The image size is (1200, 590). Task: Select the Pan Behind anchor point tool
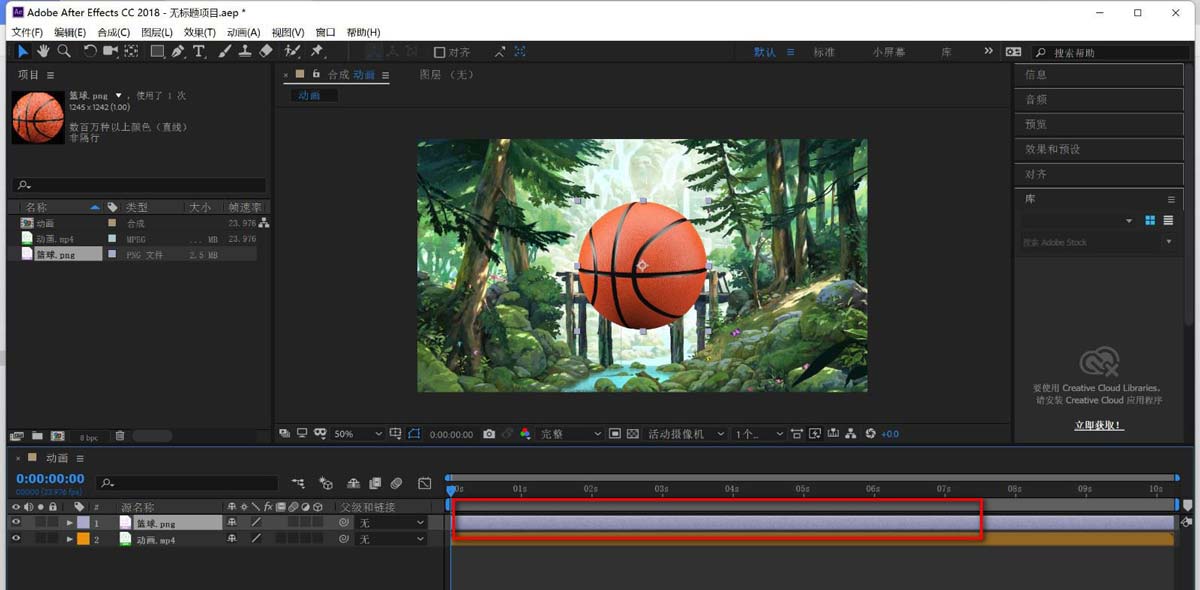pyautogui.click(x=131, y=51)
